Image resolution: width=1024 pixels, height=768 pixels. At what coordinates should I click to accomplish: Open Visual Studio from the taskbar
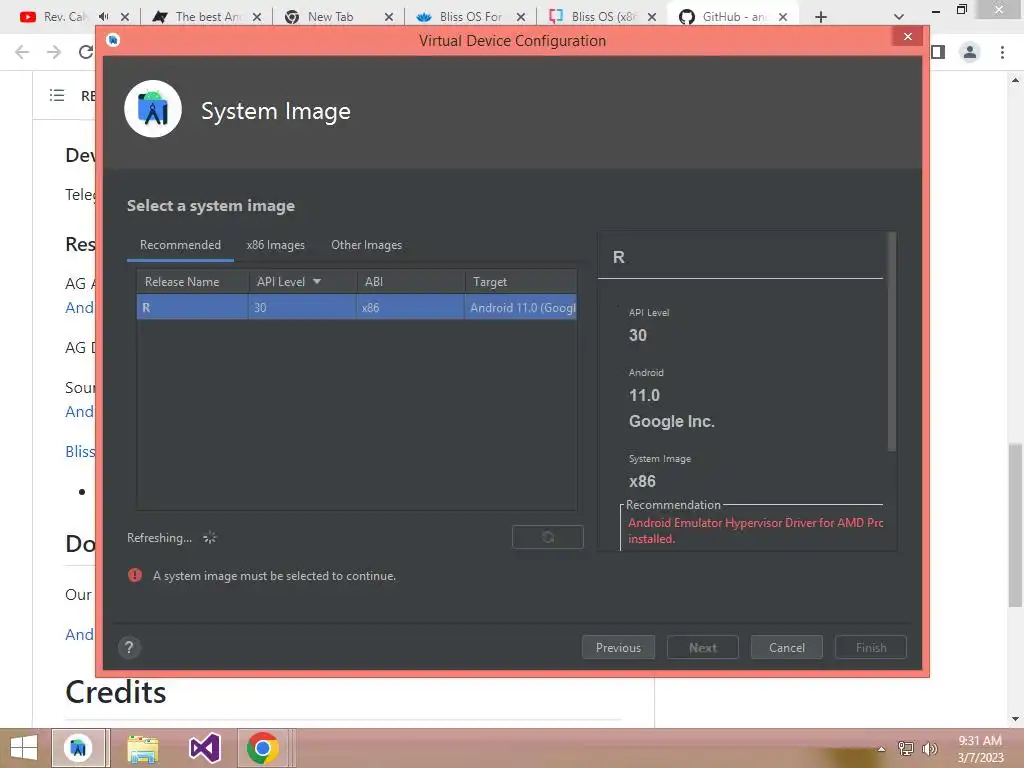(x=205, y=748)
